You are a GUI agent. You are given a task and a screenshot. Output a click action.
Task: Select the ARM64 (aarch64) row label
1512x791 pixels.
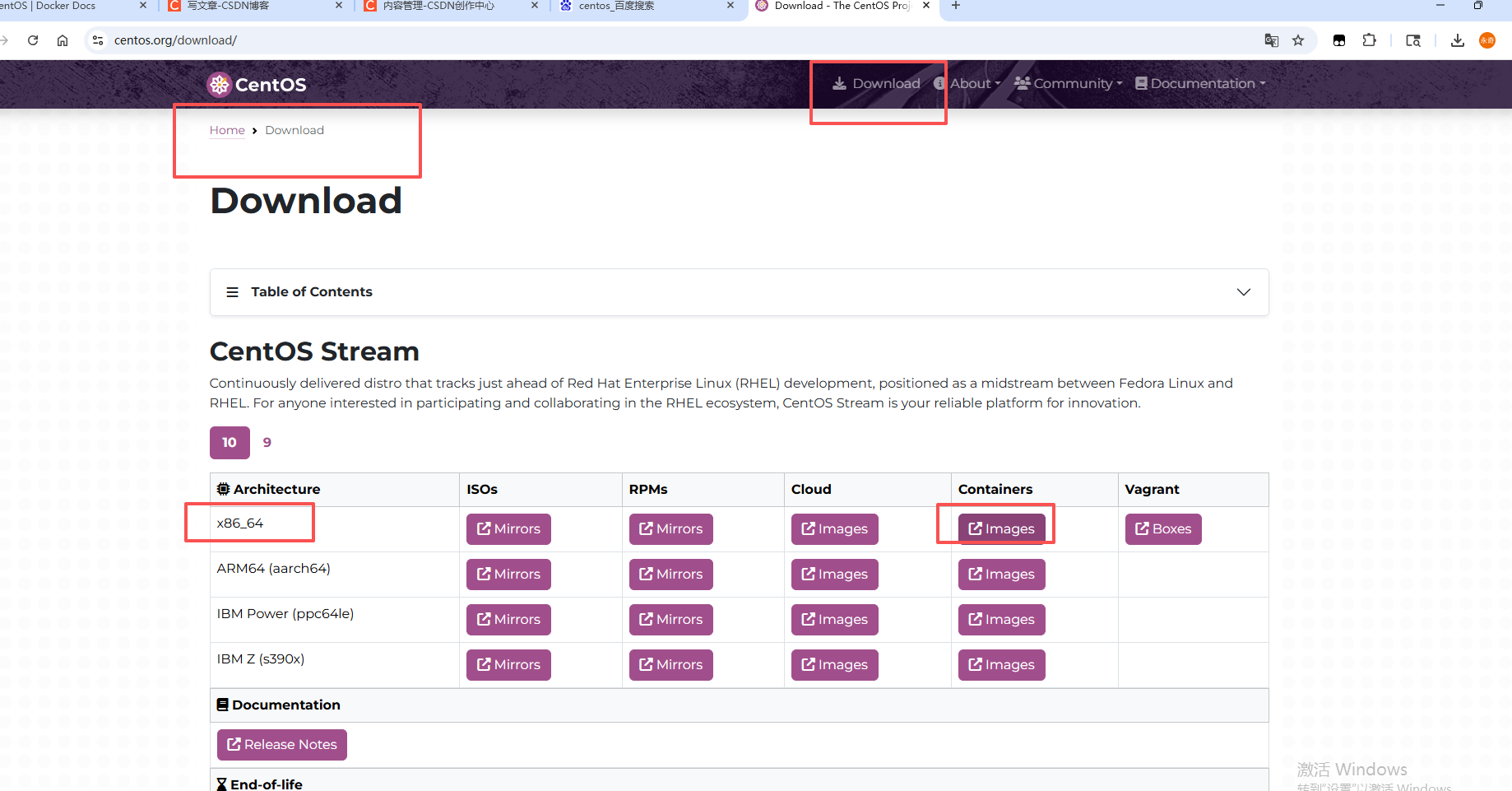pyautogui.click(x=274, y=569)
